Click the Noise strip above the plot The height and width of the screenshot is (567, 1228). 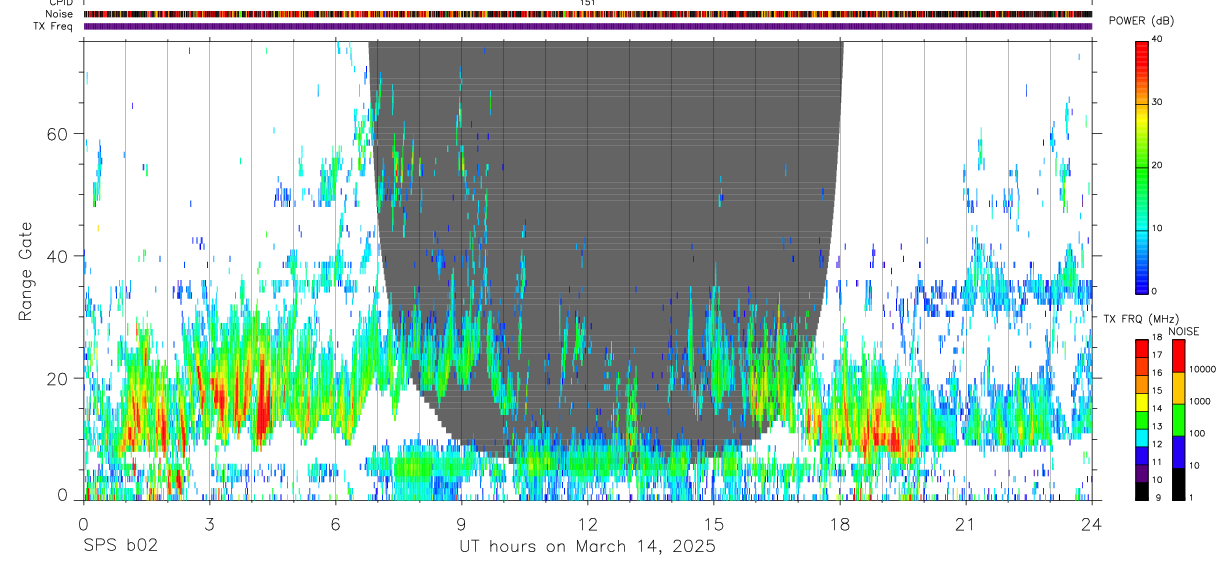coord(588,14)
